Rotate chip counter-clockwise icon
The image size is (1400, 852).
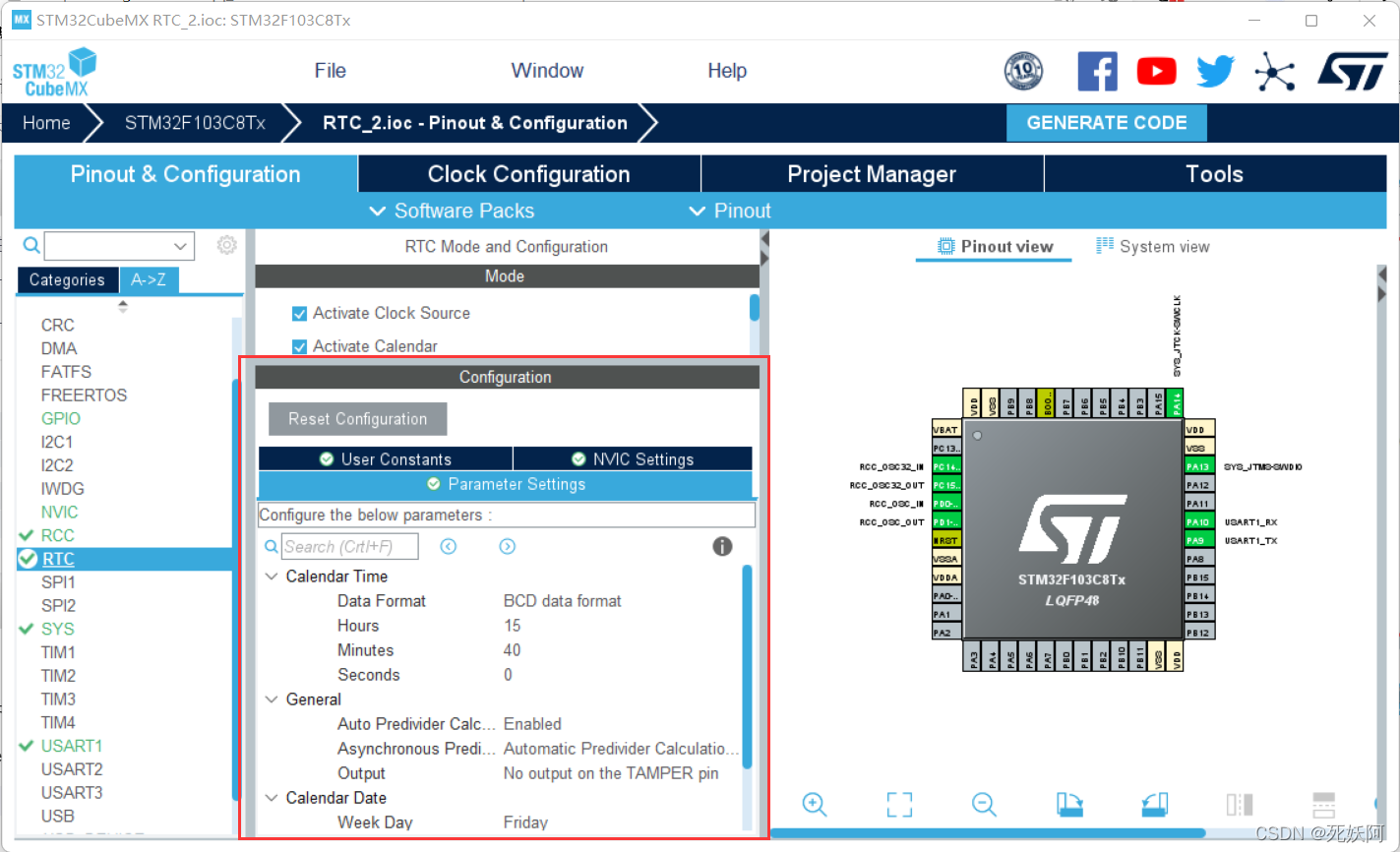(x=1154, y=804)
